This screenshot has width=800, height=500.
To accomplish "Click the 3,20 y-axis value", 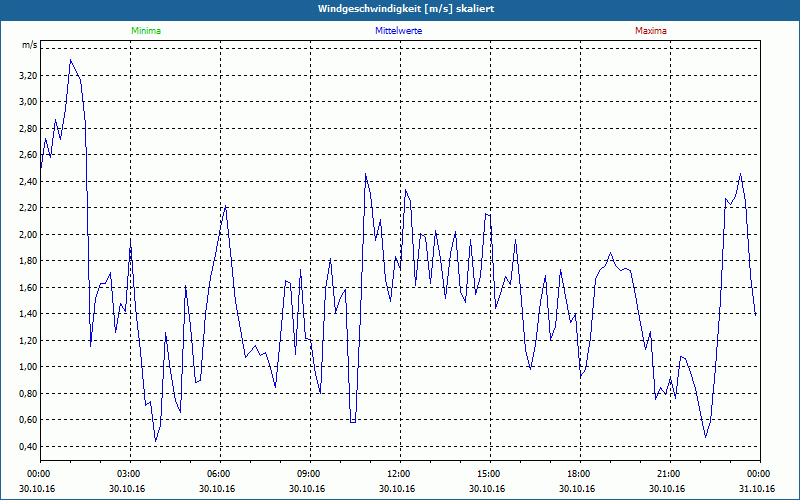I will tap(30, 76).
